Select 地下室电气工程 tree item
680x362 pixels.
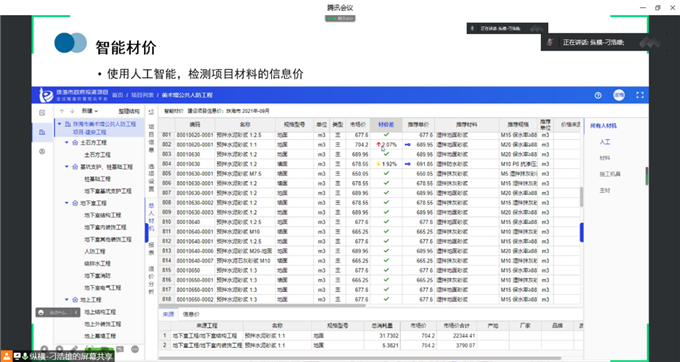point(103,288)
